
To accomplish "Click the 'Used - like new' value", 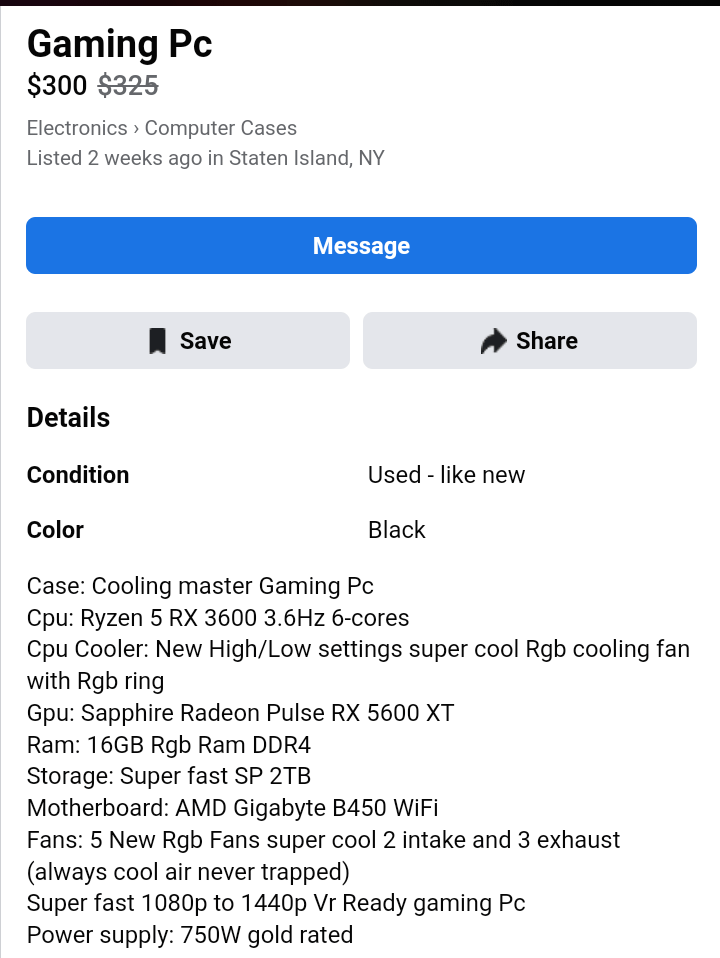I will click(x=446, y=475).
